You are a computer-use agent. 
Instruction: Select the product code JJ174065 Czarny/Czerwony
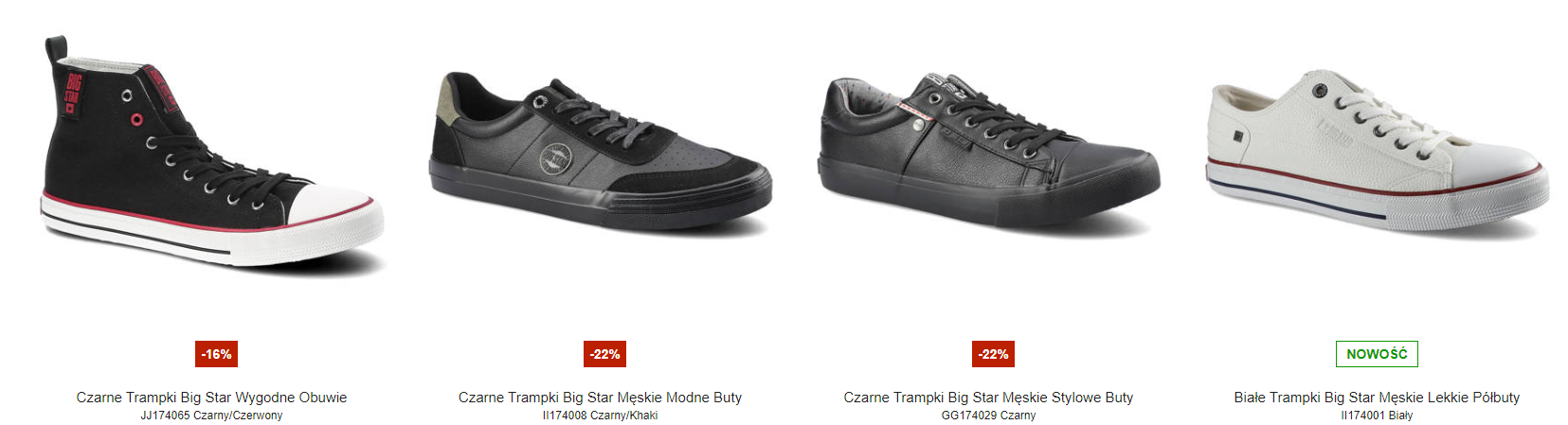[212, 416]
